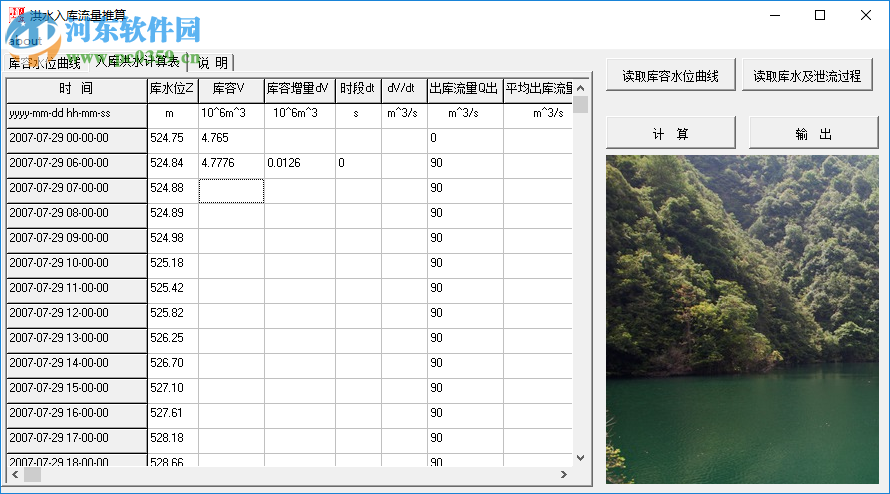Close the 洪水入库流量推算 window
This screenshot has height=494, width=890.
click(866, 15)
